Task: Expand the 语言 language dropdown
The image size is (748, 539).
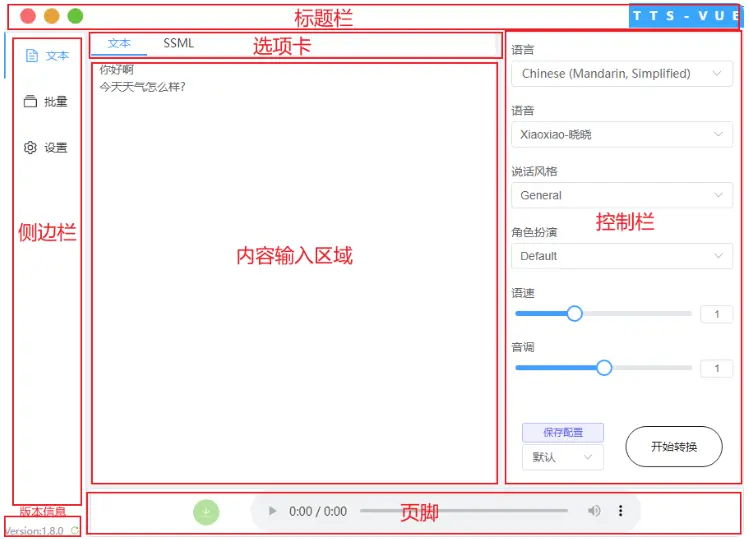Action: pos(621,73)
